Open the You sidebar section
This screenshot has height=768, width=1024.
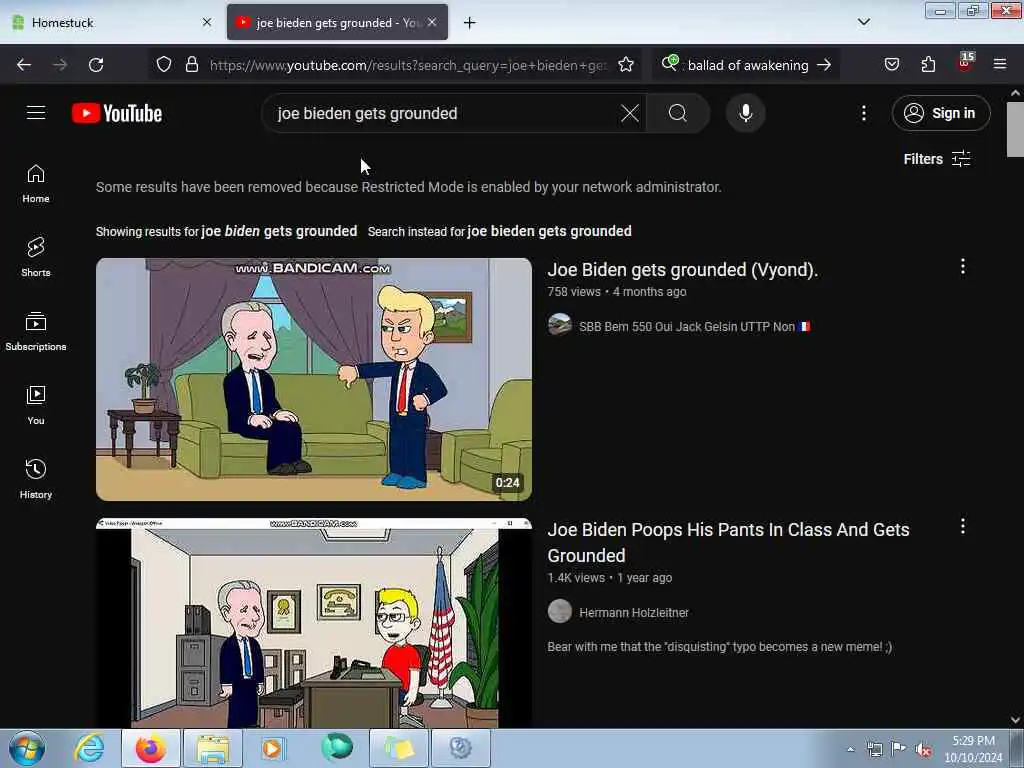36,405
